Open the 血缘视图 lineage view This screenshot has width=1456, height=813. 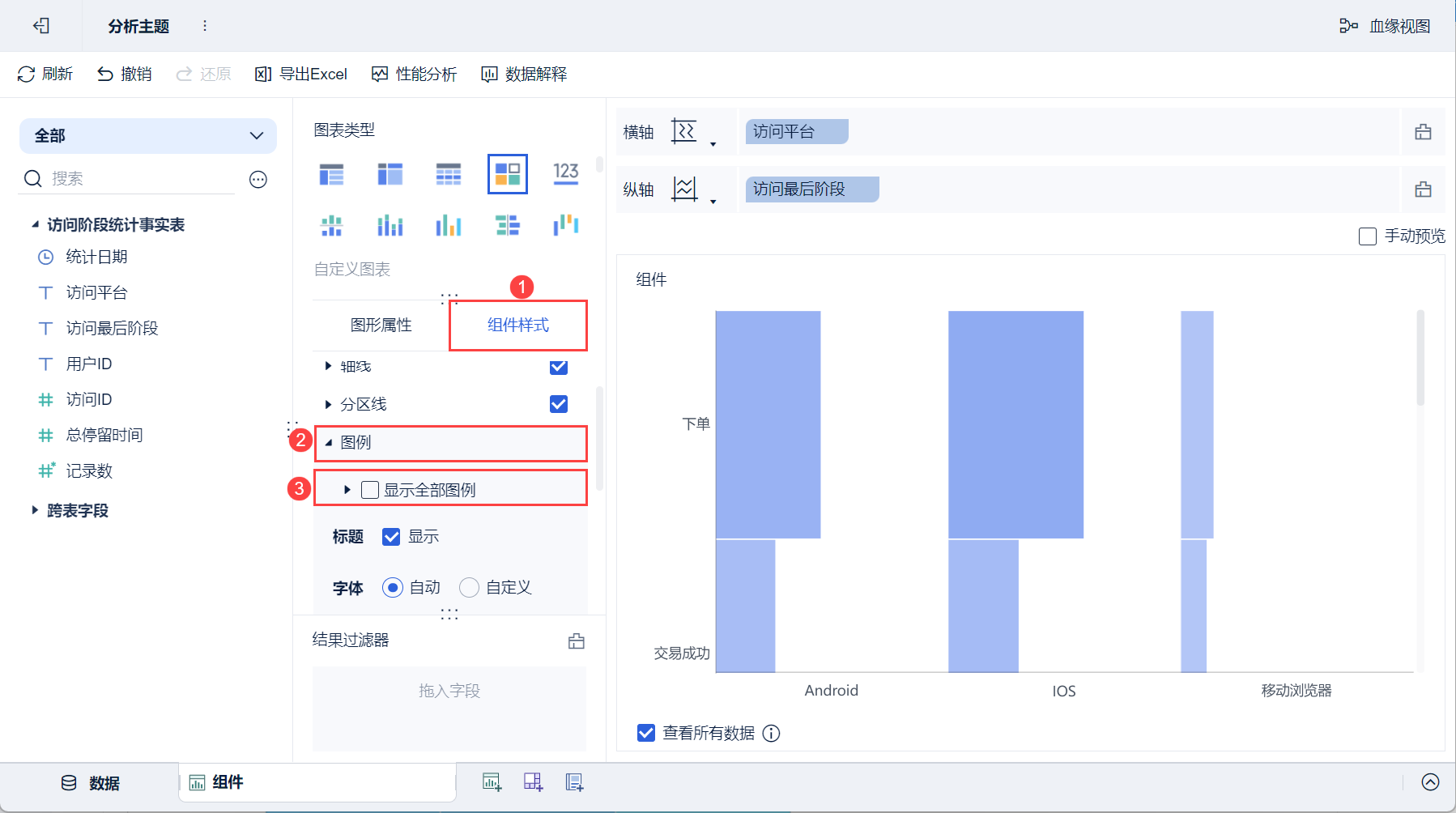pyautogui.click(x=1385, y=26)
